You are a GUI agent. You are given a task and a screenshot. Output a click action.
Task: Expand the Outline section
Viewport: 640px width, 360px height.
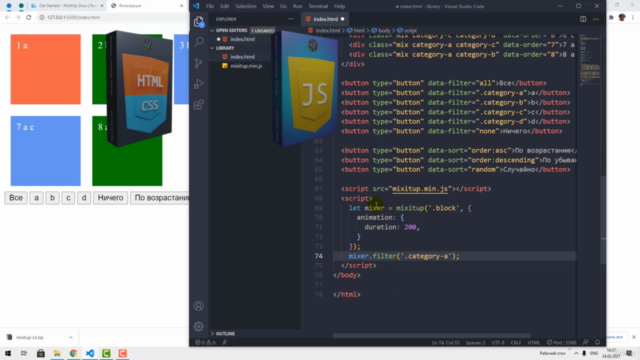coord(225,333)
